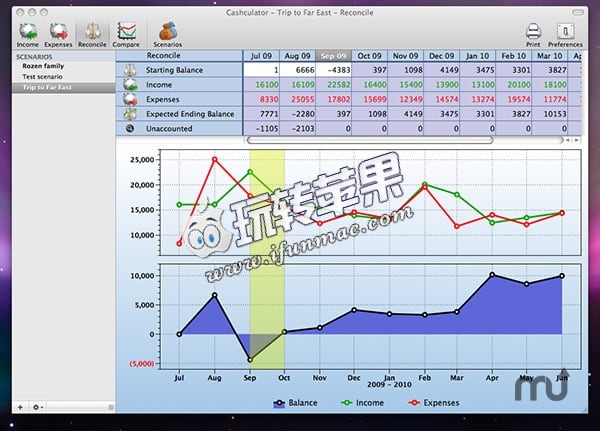This screenshot has width=600, height=431.
Task: Click the Feb income data point
Action: [425, 184]
